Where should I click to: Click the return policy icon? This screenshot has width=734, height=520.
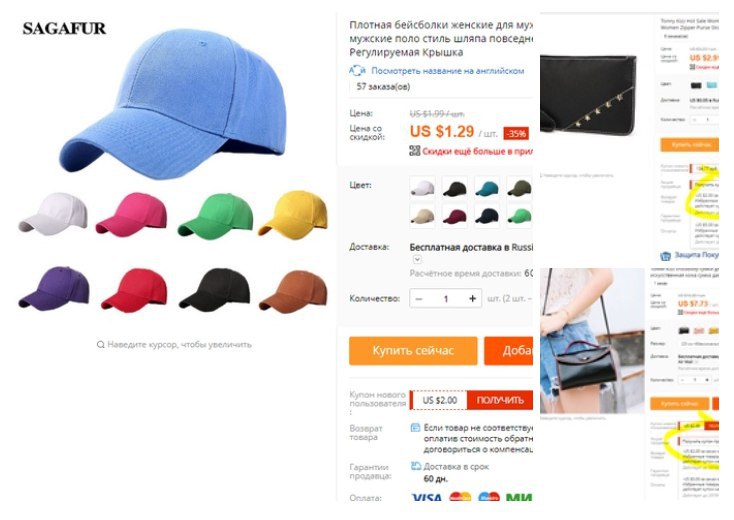coord(415,428)
